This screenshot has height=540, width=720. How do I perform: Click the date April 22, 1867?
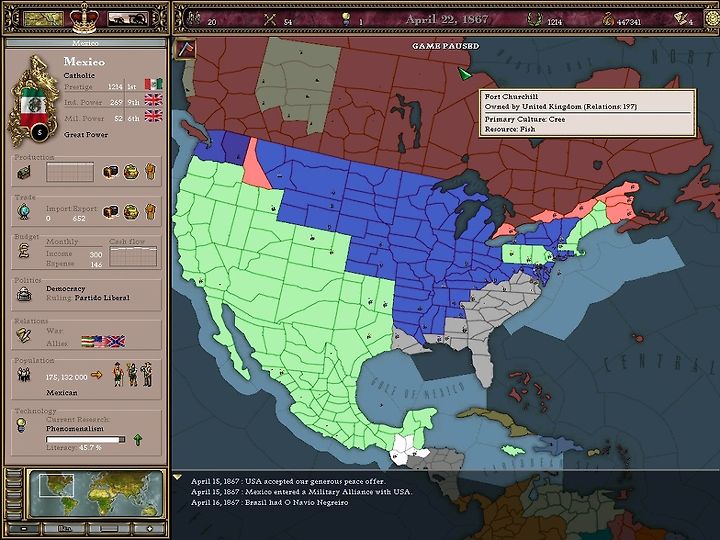(x=446, y=19)
